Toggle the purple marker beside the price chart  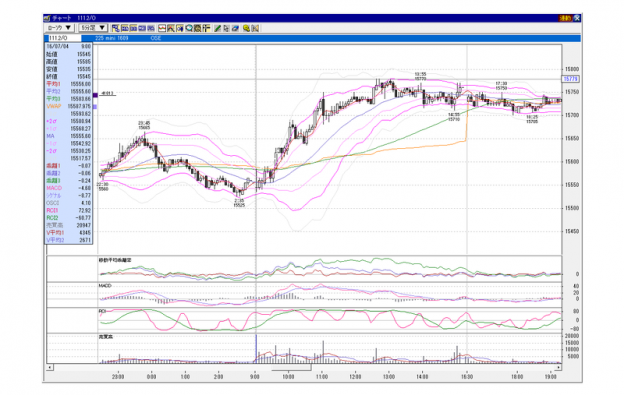(95, 95)
